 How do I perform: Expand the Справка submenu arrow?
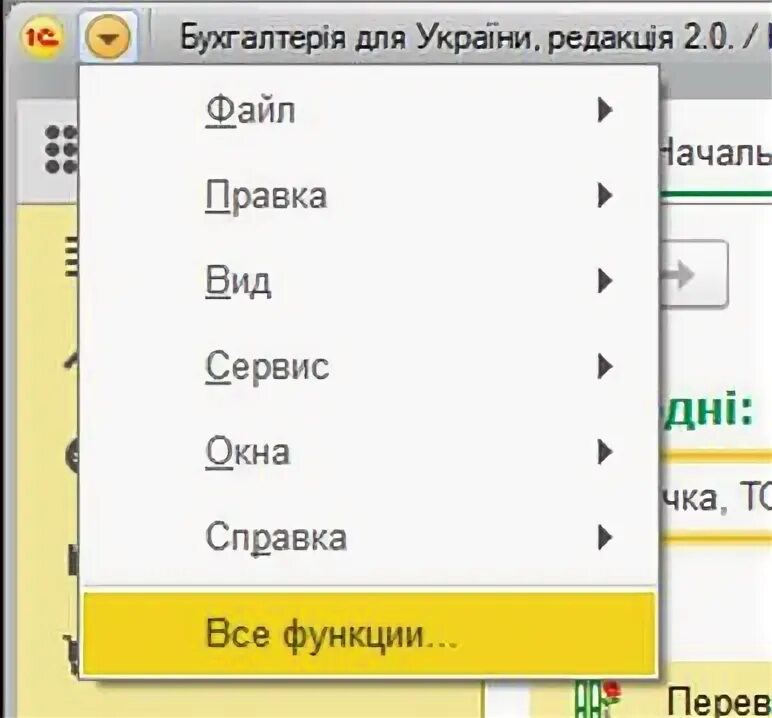tap(605, 537)
